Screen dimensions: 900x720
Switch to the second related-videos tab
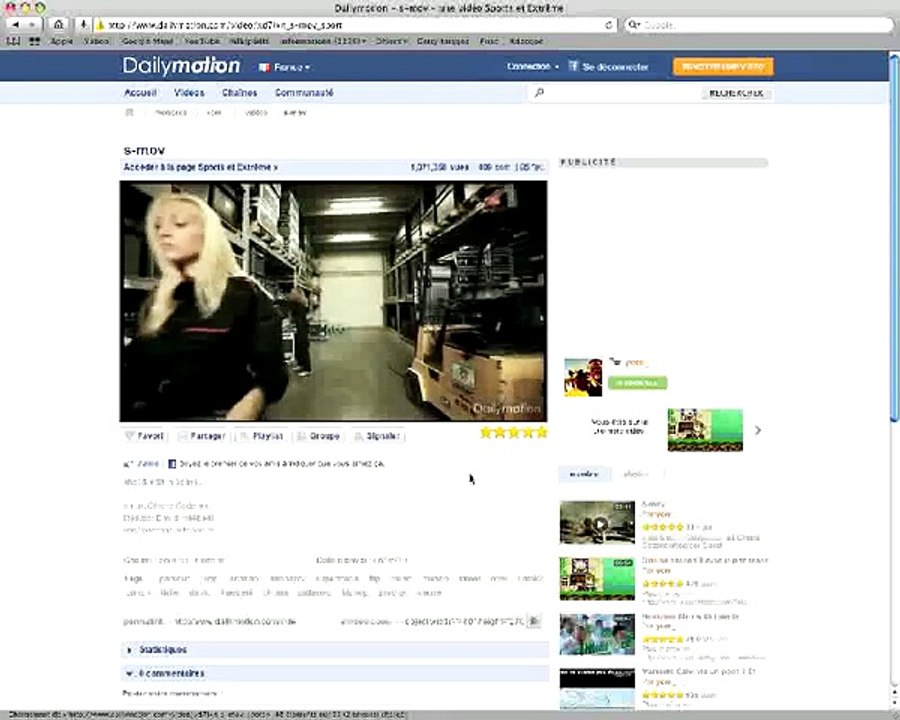(636, 474)
